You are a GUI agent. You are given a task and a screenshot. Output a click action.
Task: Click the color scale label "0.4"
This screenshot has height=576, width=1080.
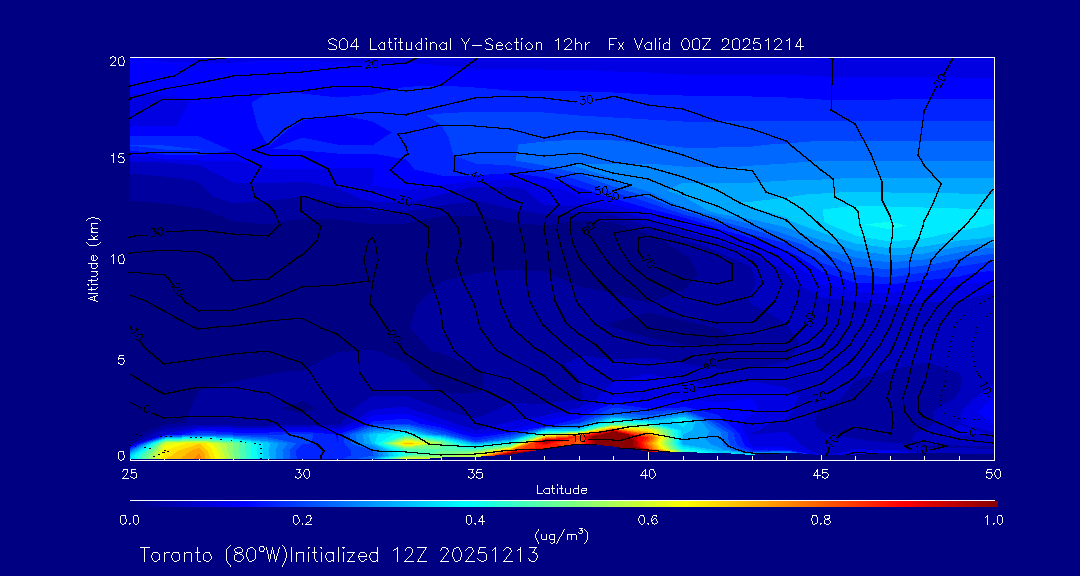click(475, 520)
